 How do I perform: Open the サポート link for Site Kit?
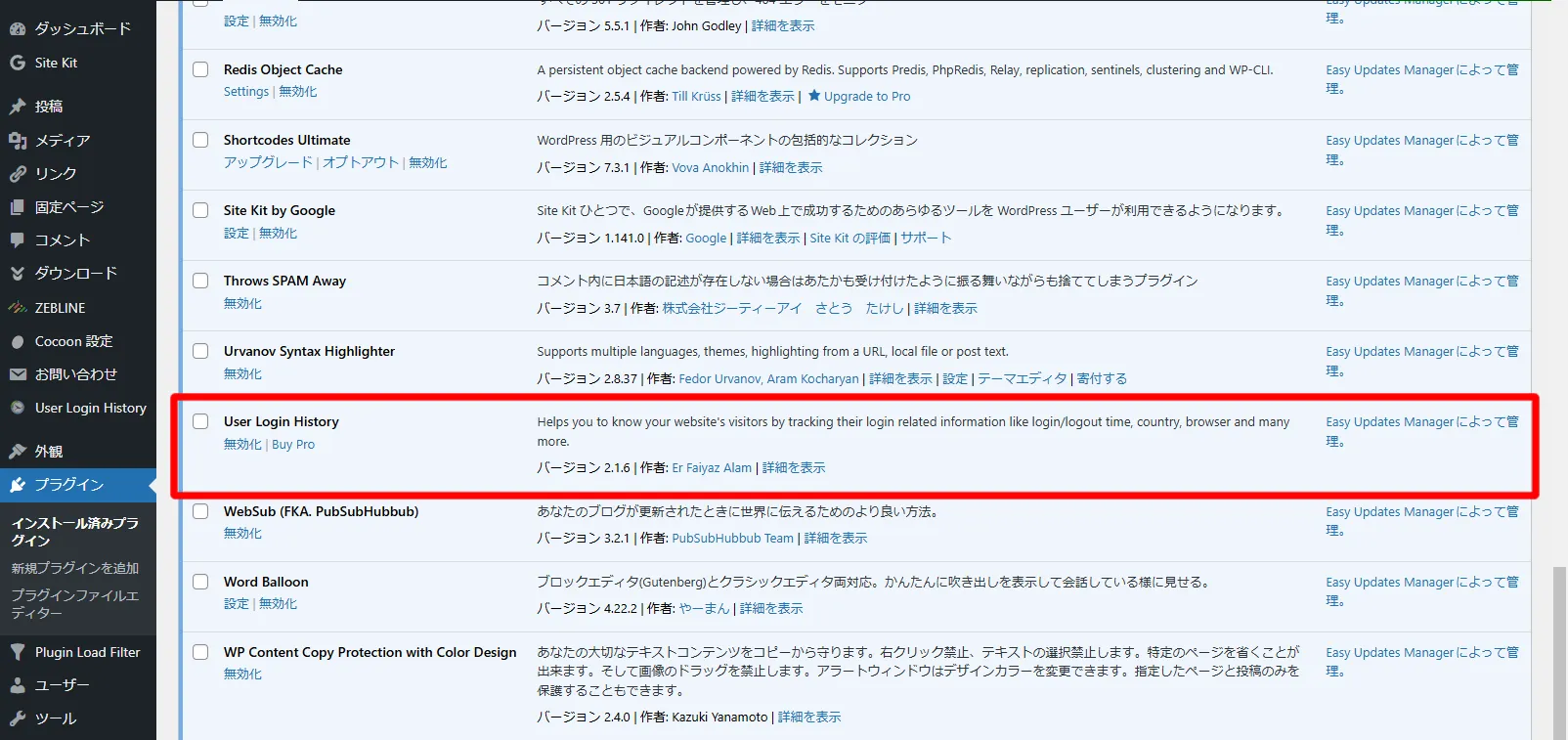(x=926, y=238)
